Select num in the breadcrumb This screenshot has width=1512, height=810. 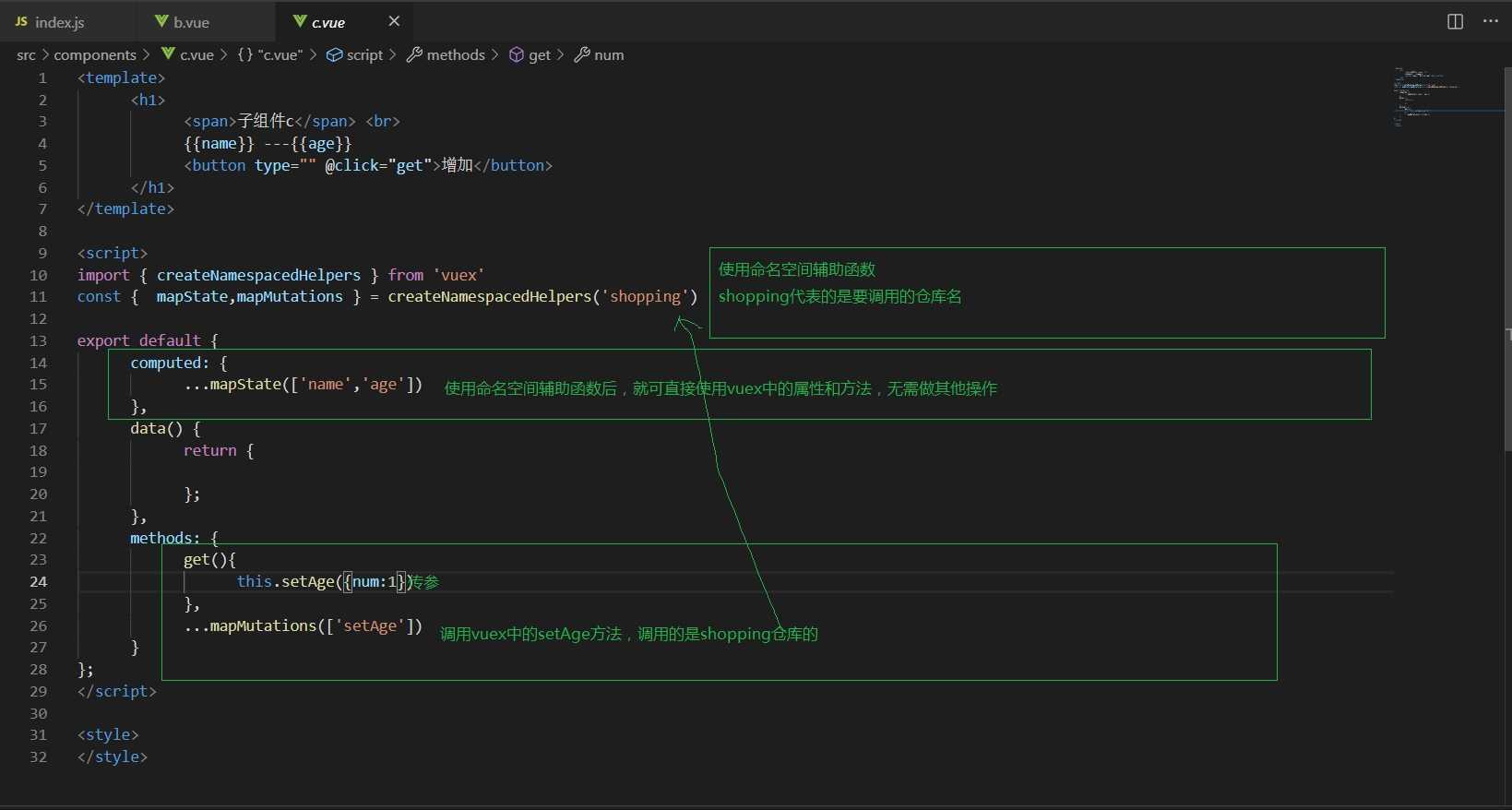click(609, 55)
